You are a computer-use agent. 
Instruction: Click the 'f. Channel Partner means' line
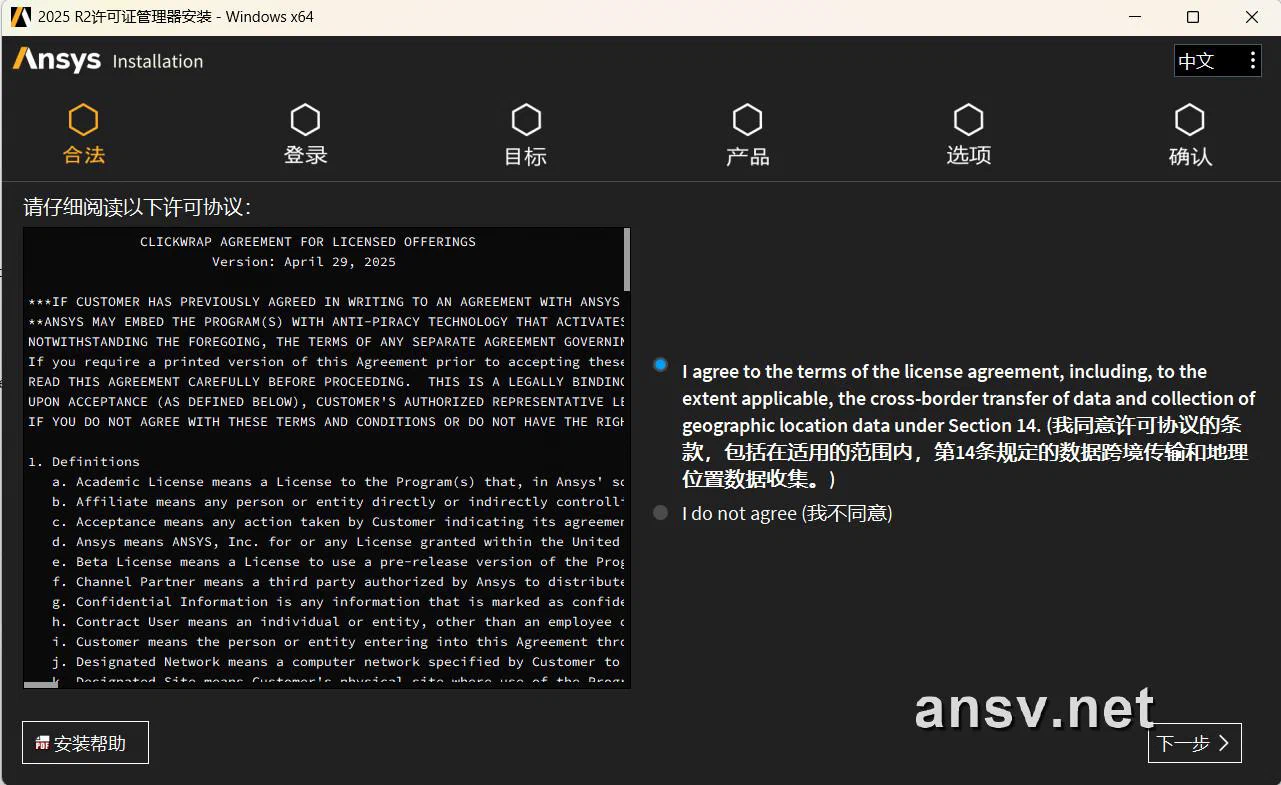pyautogui.click(x=338, y=582)
